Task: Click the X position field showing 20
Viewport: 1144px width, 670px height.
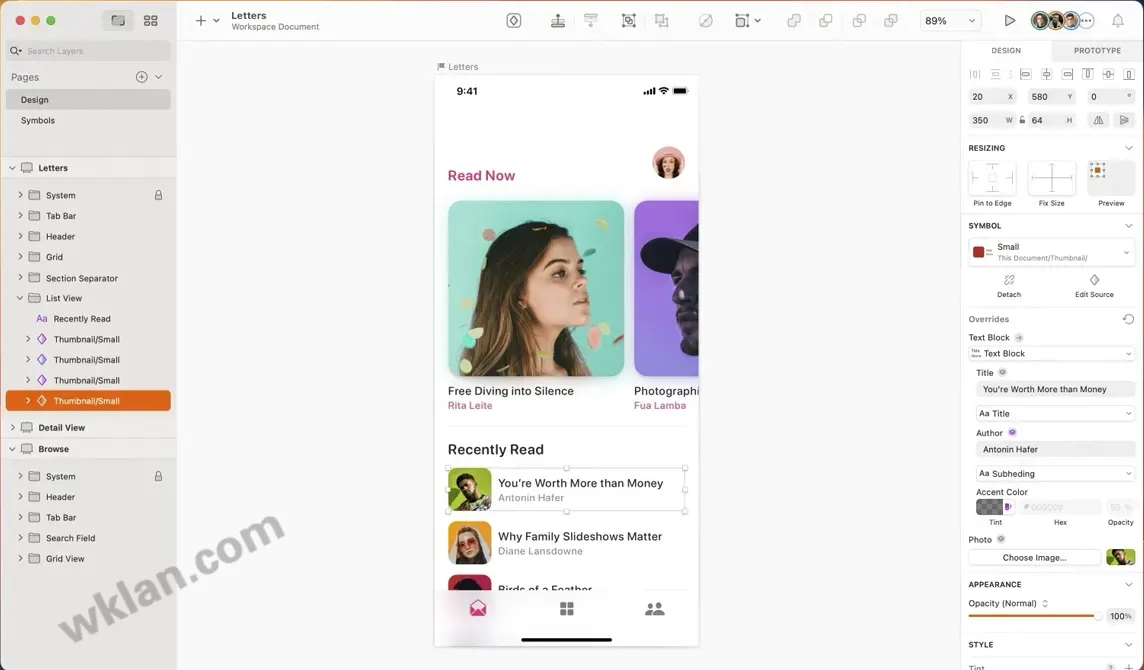Action: pyautogui.click(x=992, y=96)
